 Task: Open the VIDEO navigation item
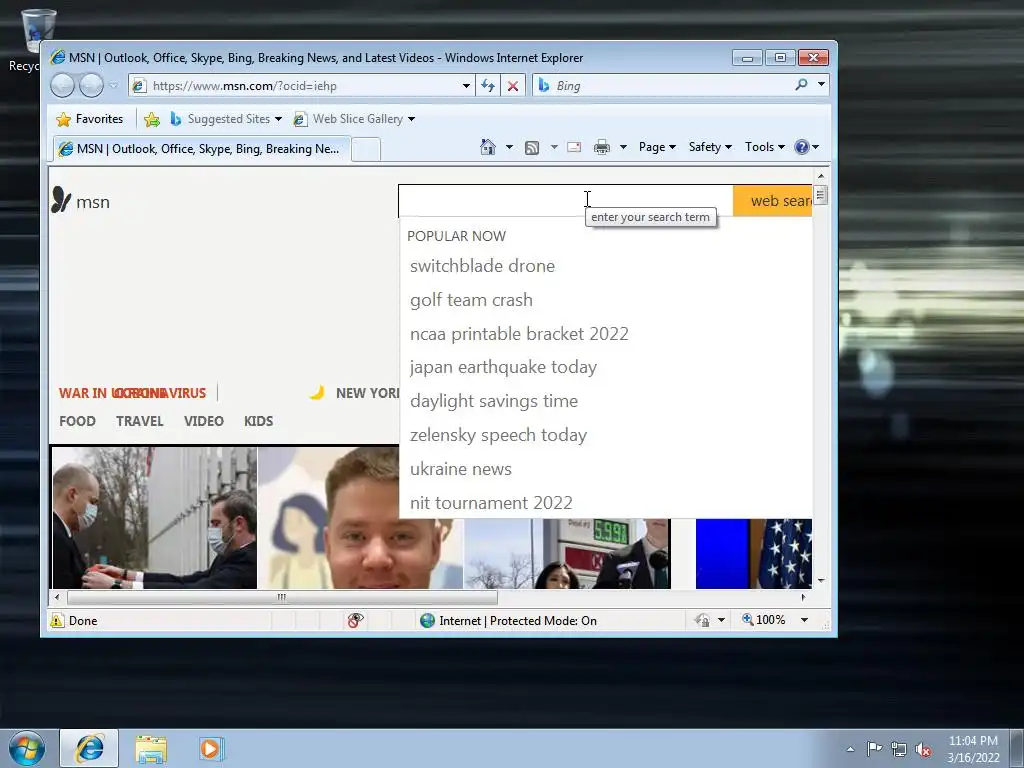pos(204,421)
